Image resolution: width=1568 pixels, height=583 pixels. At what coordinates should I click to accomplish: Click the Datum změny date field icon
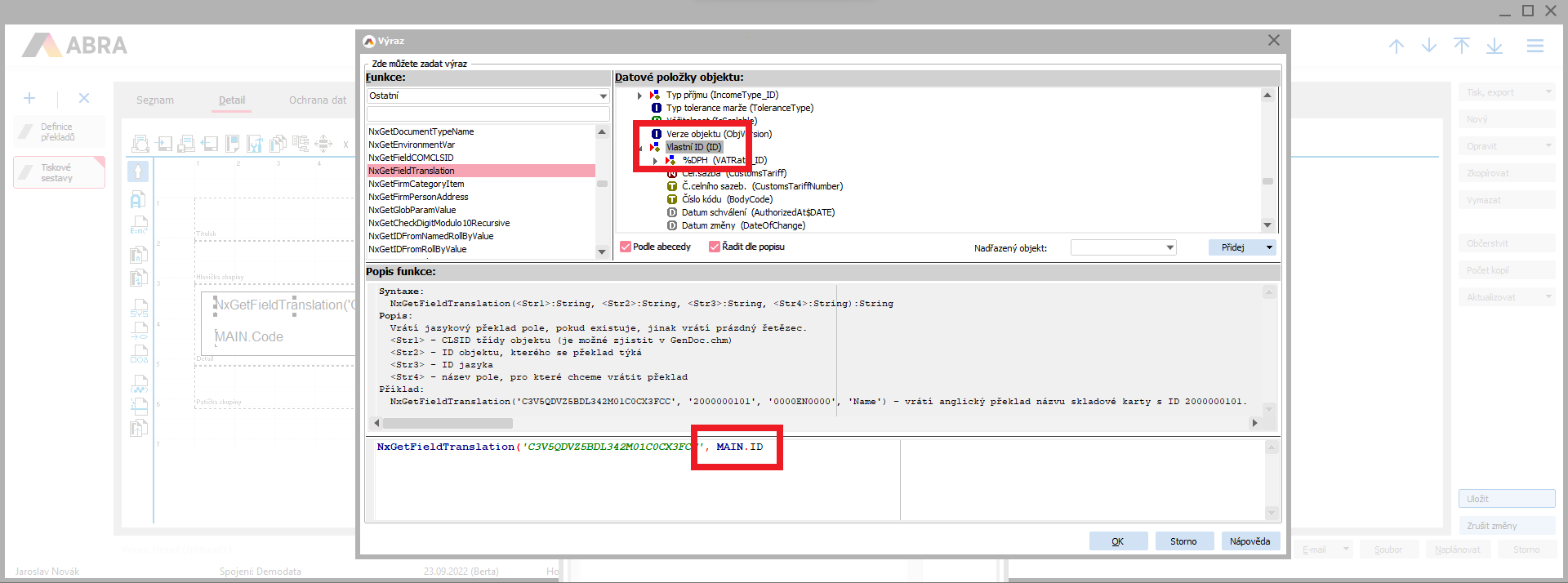(672, 225)
